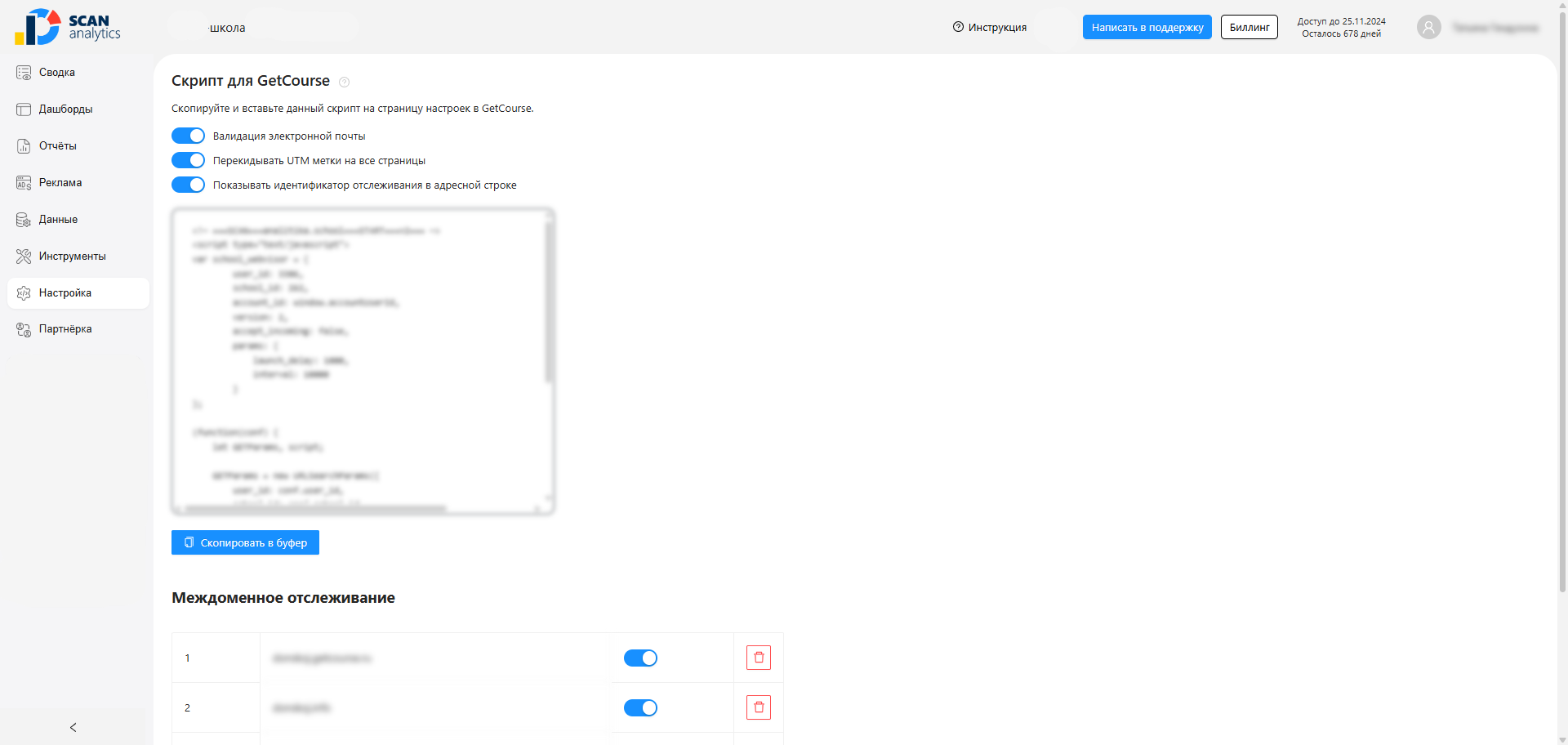This screenshot has height=745, width=1568.
Task: Open the Данные menu item
Action: point(78,220)
